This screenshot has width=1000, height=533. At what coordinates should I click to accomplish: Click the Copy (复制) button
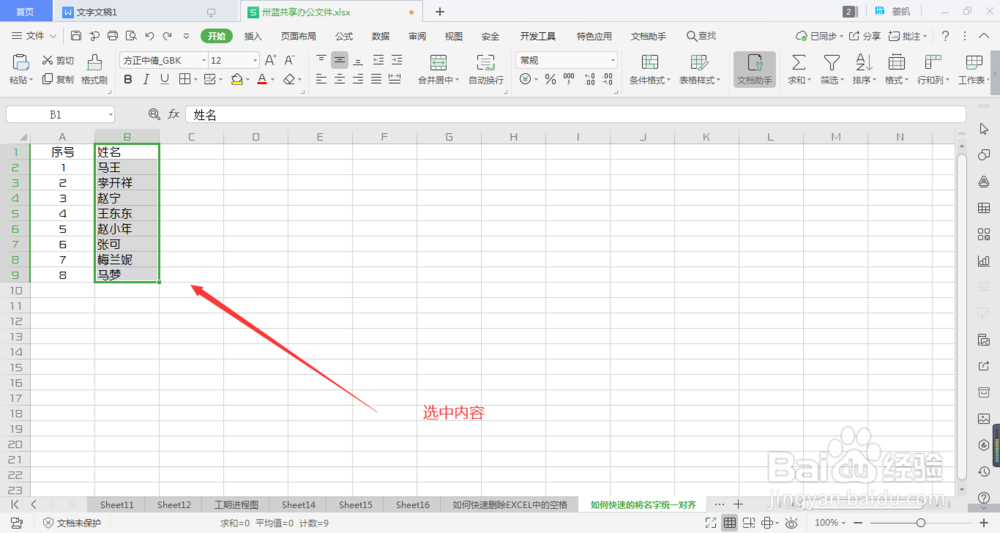pos(58,79)
